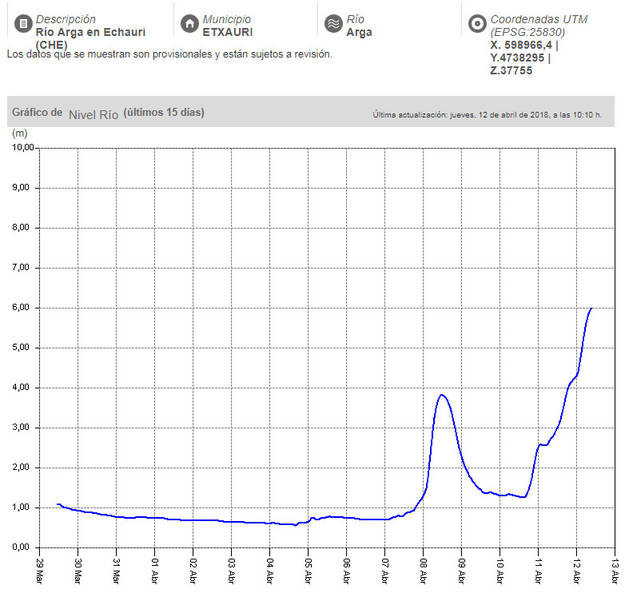Viewport: 629px width, 605px height.
Task: Click the 10,00 y-axis label
Action: 21,148
